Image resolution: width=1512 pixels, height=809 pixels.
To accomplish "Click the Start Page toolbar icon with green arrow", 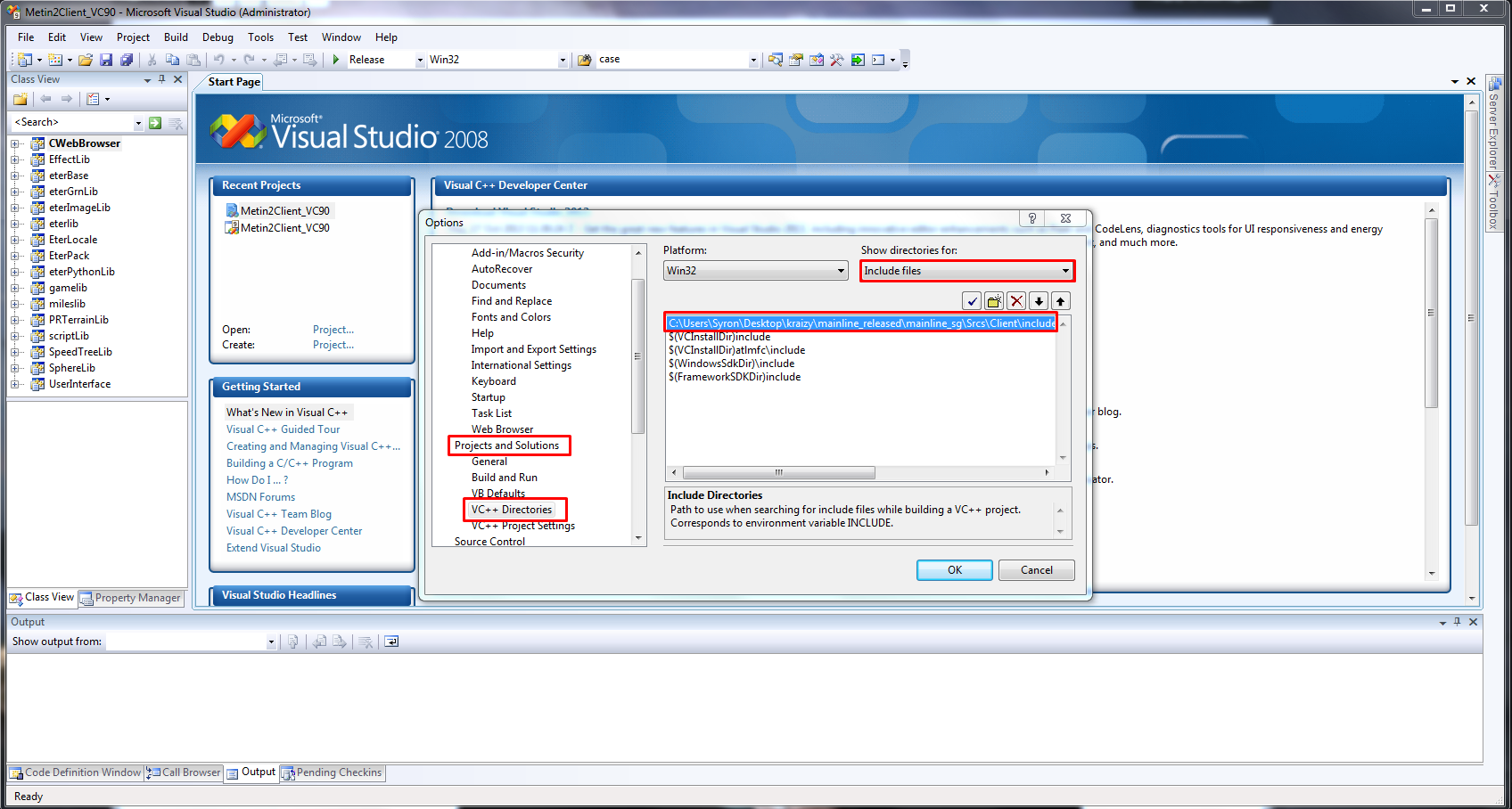I will (858, 60).
